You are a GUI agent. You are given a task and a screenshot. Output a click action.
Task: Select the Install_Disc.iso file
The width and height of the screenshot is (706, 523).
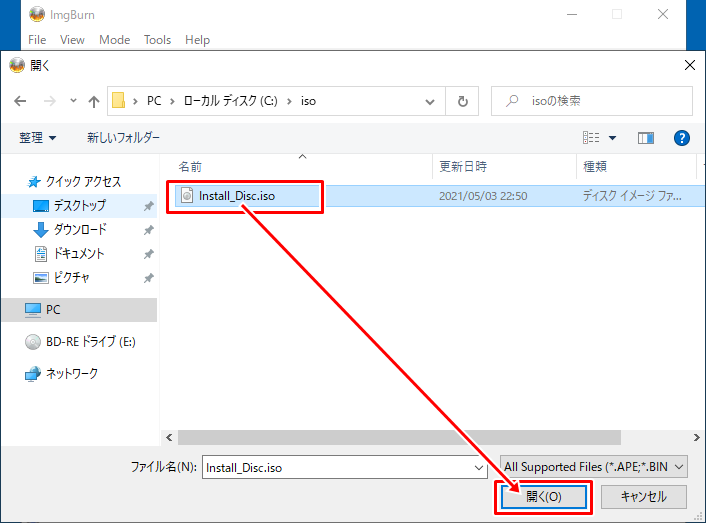(236, 196)
